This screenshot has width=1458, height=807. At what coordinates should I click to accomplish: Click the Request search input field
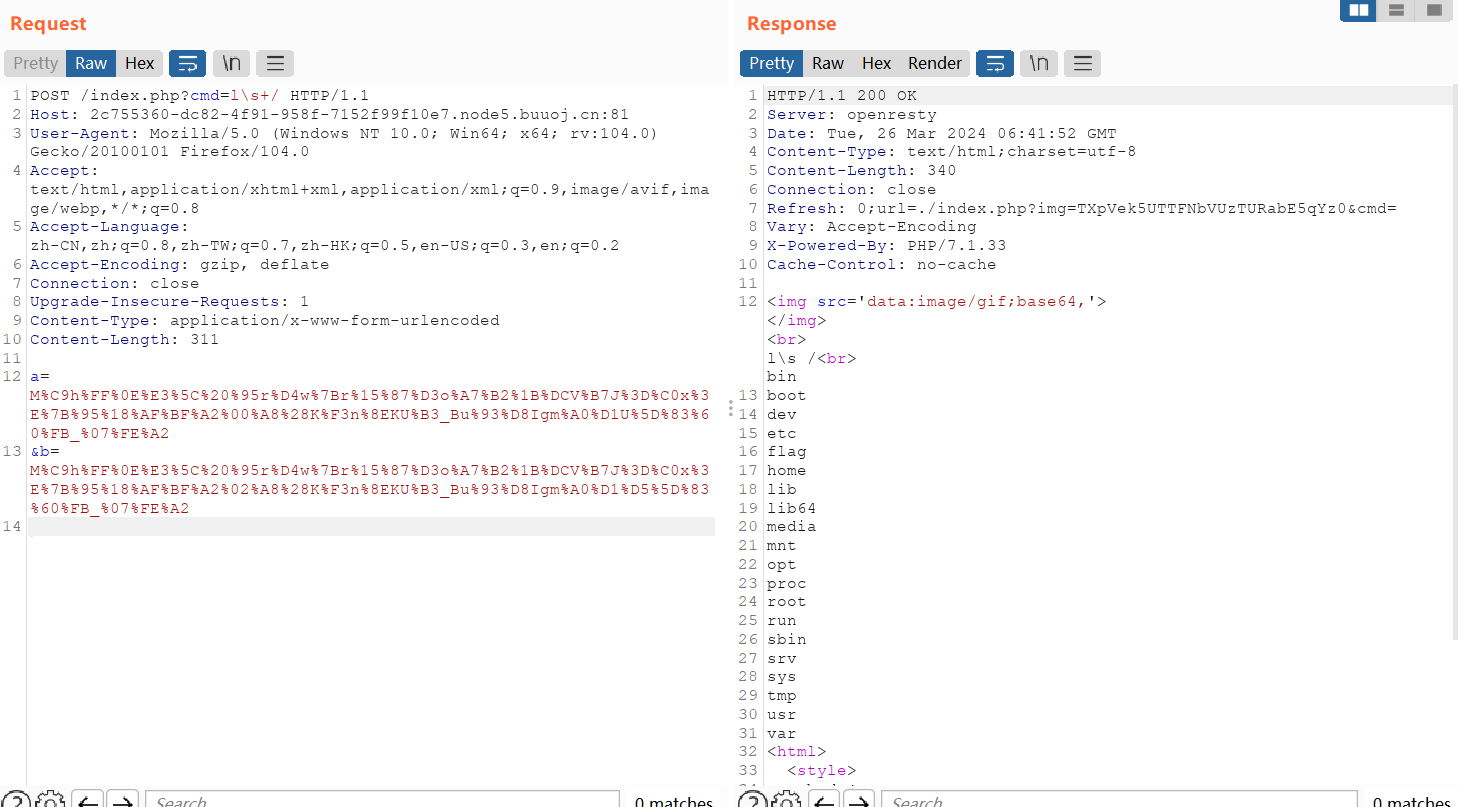tap(382, 800)
